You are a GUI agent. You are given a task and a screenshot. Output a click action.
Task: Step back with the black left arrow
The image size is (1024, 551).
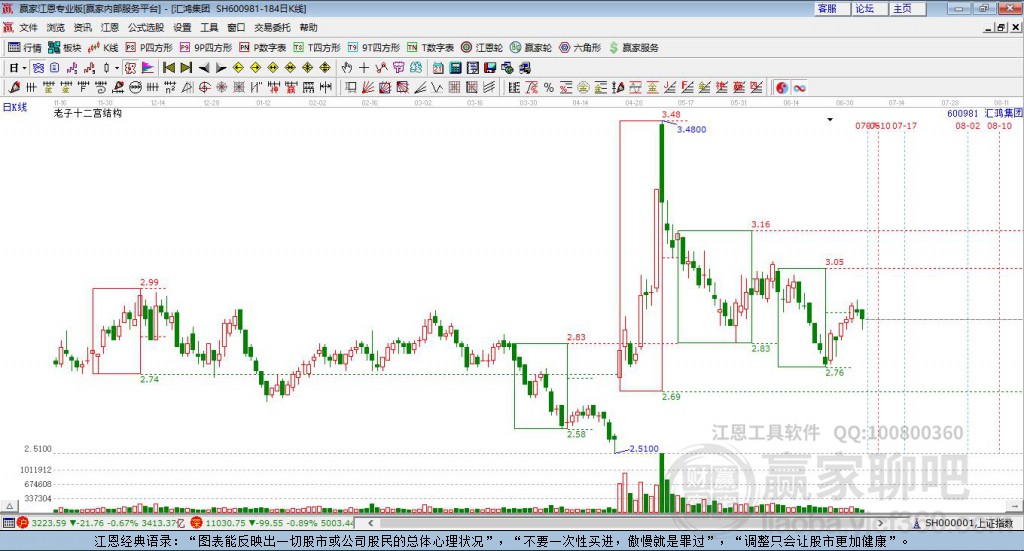click(204, 68)
